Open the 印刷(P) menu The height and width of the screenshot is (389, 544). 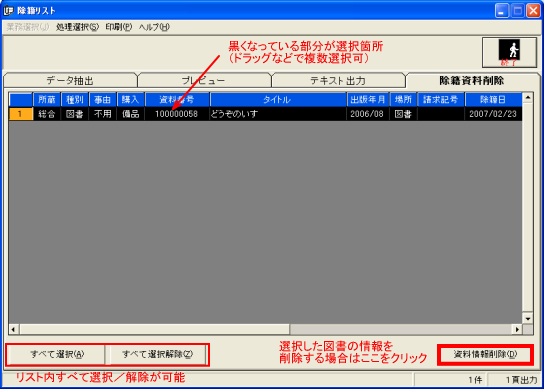(119, 27)
